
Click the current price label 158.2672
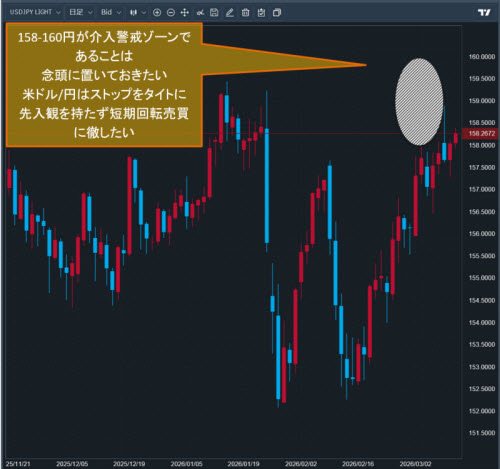[x=481, y=133]
